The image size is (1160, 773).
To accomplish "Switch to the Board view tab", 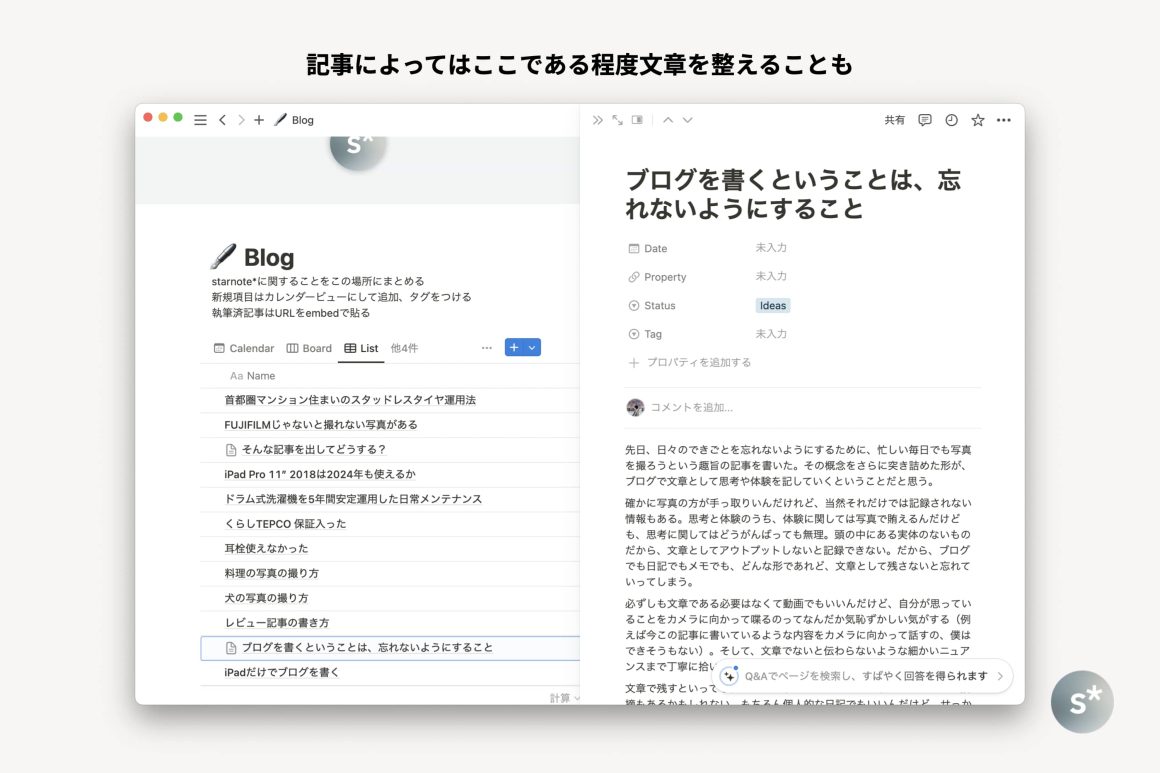I will pos(309,348).
